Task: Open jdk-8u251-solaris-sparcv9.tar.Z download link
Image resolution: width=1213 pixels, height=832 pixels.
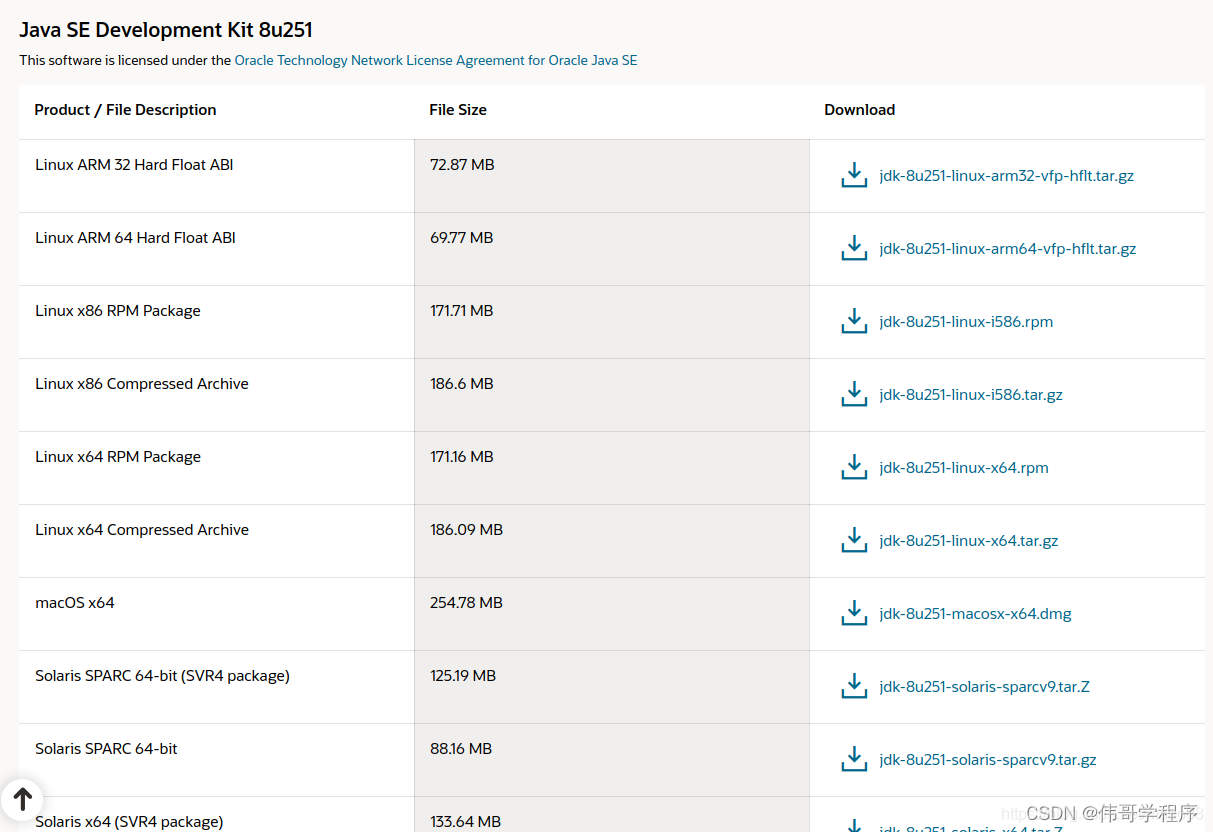Action: pyautogui.click(x=984, y=687)
